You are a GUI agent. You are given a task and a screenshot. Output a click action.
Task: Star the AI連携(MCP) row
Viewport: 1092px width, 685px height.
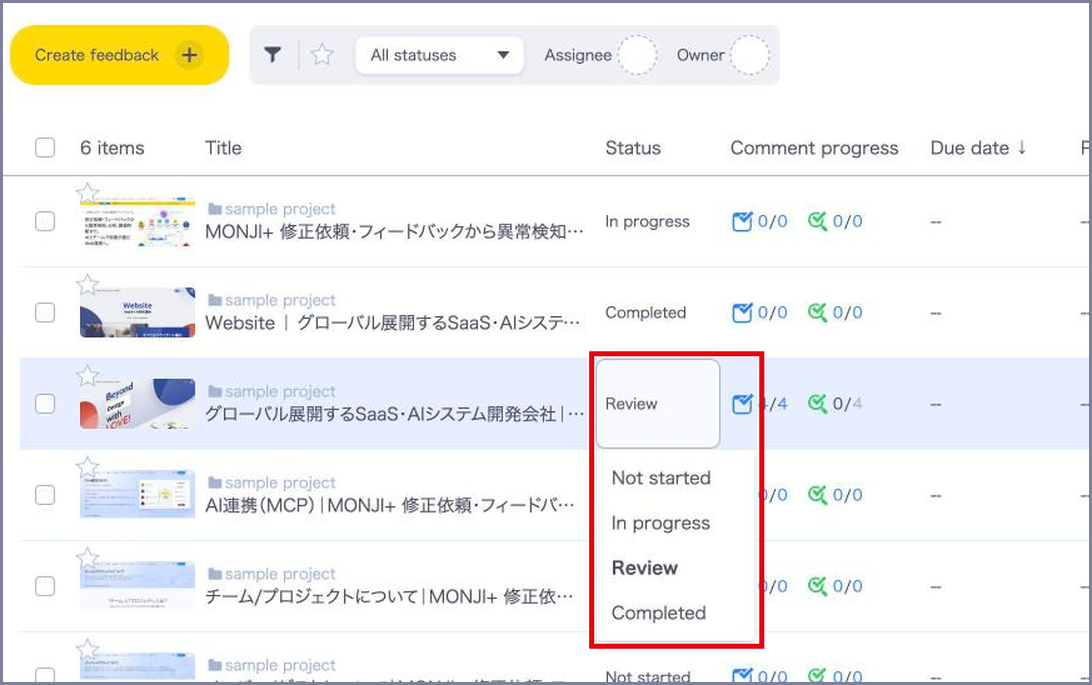[x=88, y=466]
